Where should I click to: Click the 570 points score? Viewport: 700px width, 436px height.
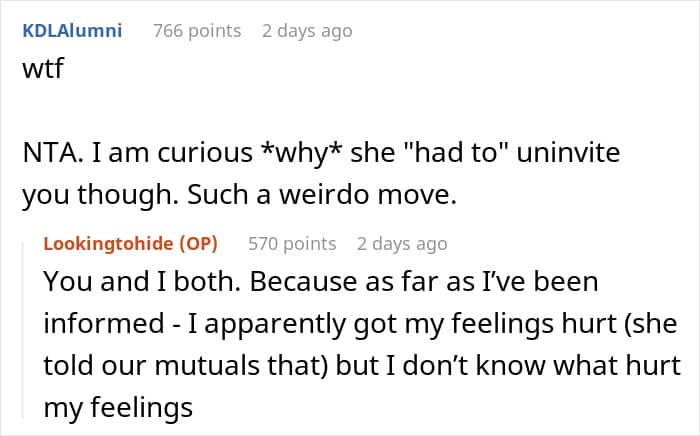[292, 244]
